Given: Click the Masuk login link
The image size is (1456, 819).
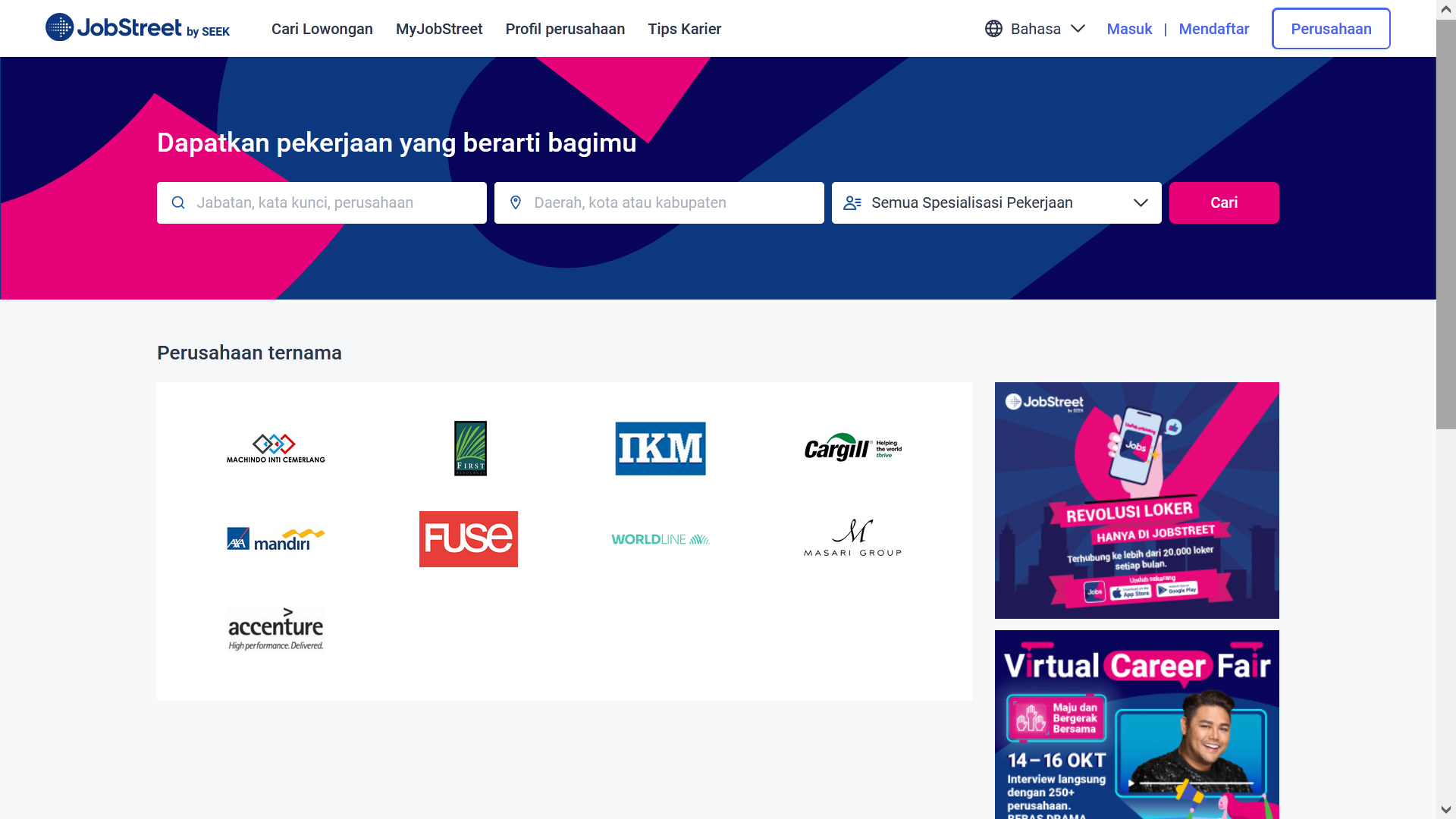Looking at the screenshot, I should coord(1129,29).
